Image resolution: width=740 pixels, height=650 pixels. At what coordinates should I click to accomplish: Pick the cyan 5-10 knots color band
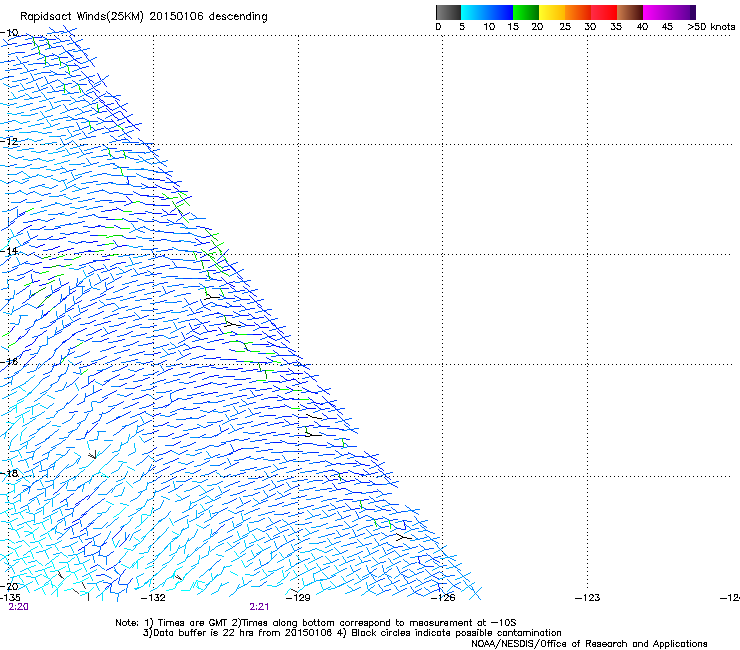coord(474,12)
